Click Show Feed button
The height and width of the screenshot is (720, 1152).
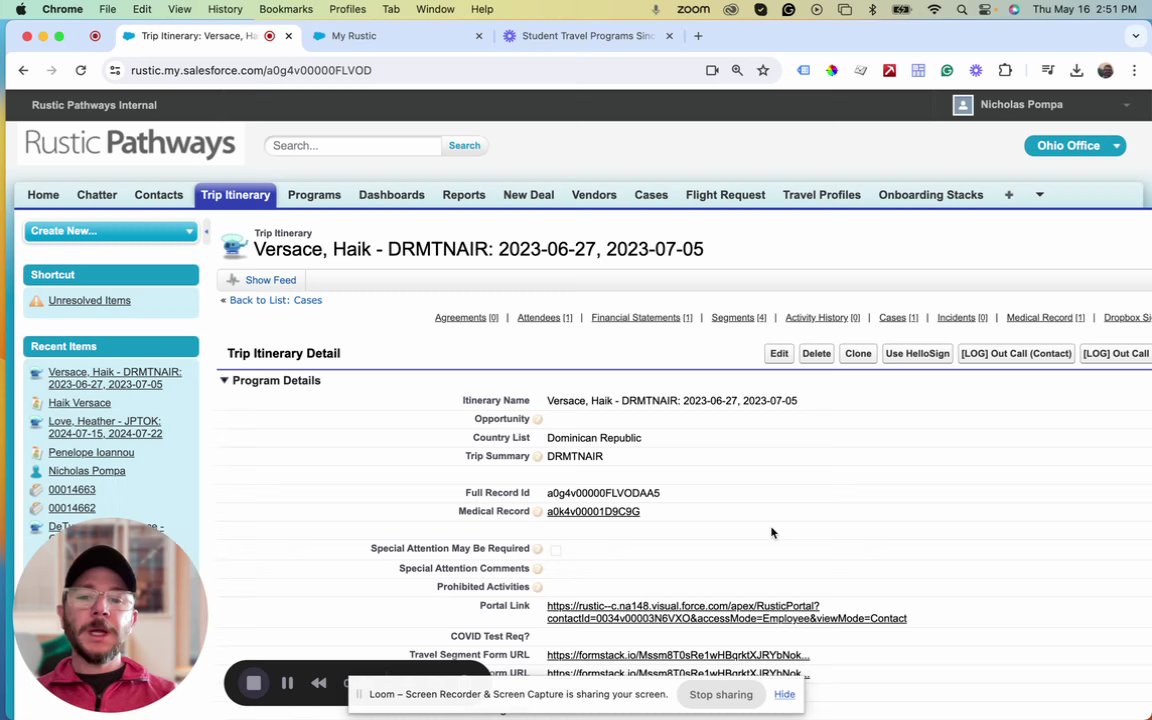(x=262, y=280)
